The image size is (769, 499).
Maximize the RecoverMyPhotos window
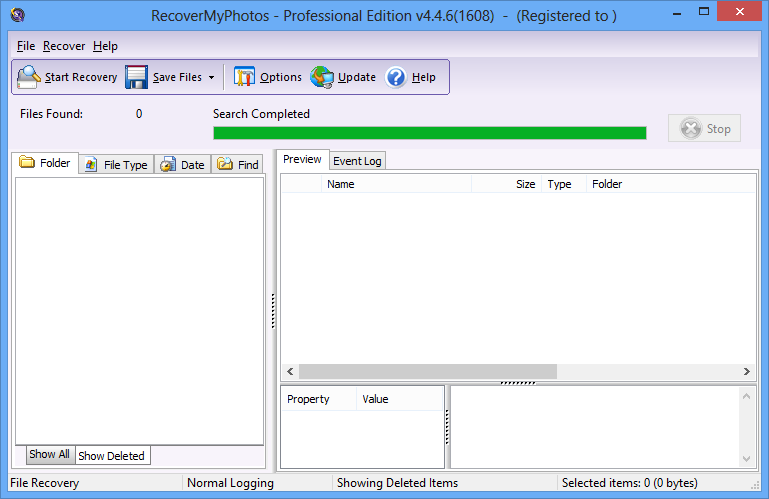click(704, 12)
